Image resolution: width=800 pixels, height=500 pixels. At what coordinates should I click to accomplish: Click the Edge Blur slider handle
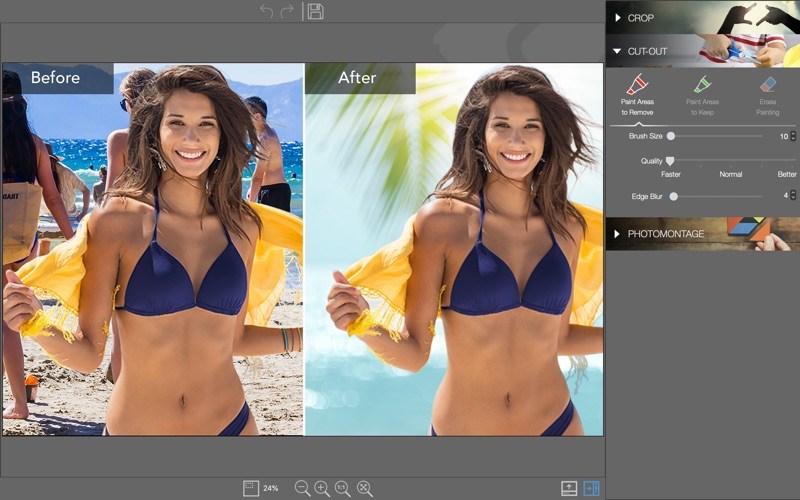point(673,196)
